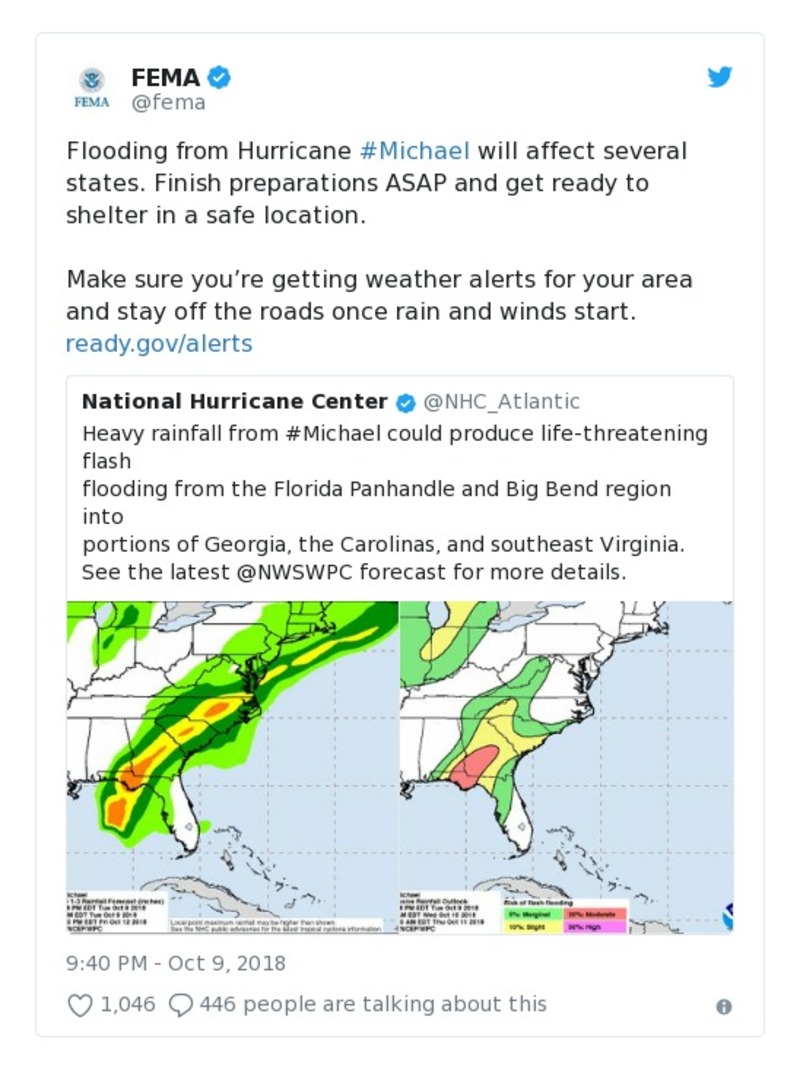Open the FEMA profile avatar
The height and width of the screenshot is (1074, 800).
pos(92,87)
